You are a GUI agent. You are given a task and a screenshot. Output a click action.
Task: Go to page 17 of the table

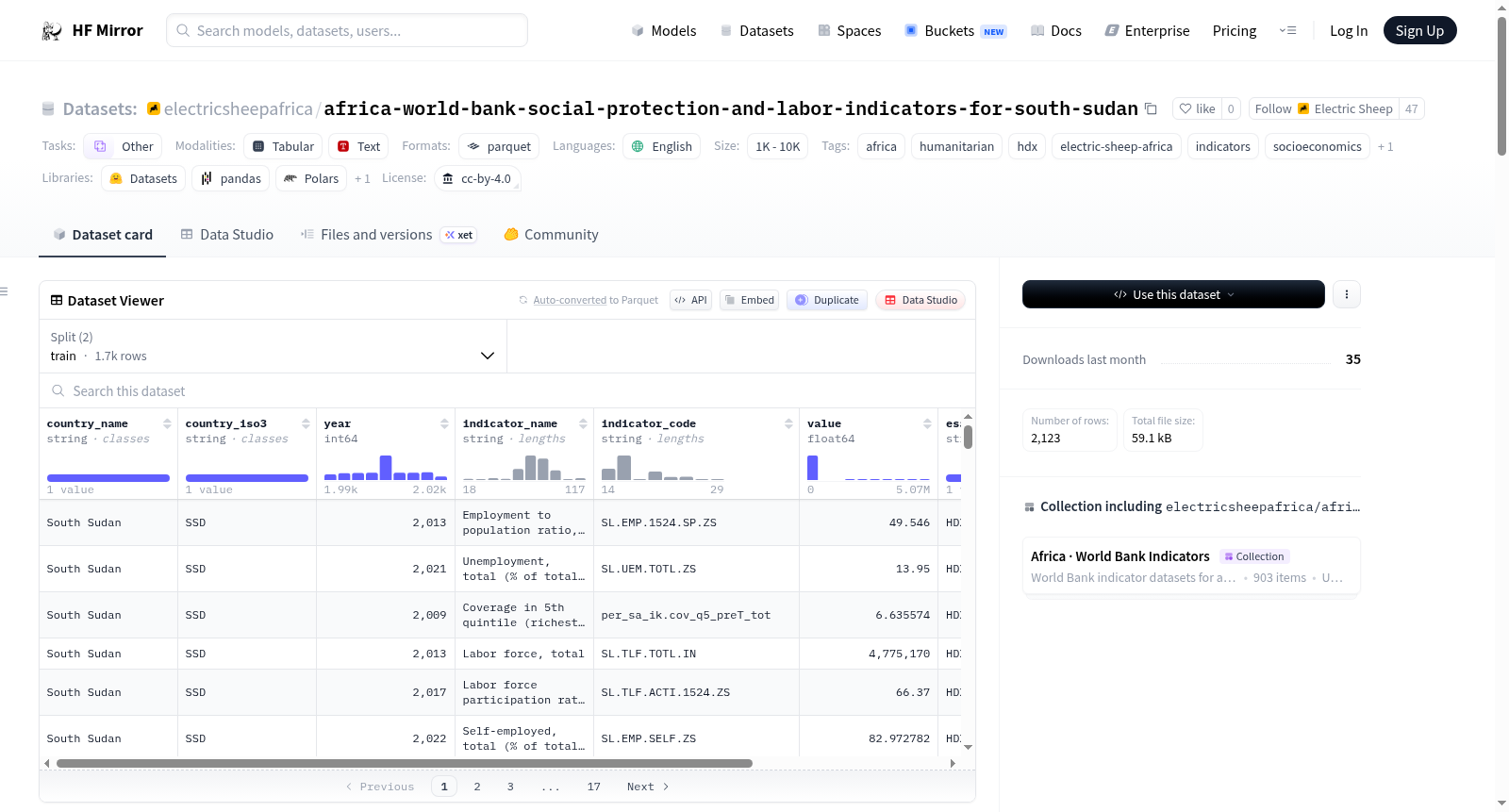tap(593, 787)
